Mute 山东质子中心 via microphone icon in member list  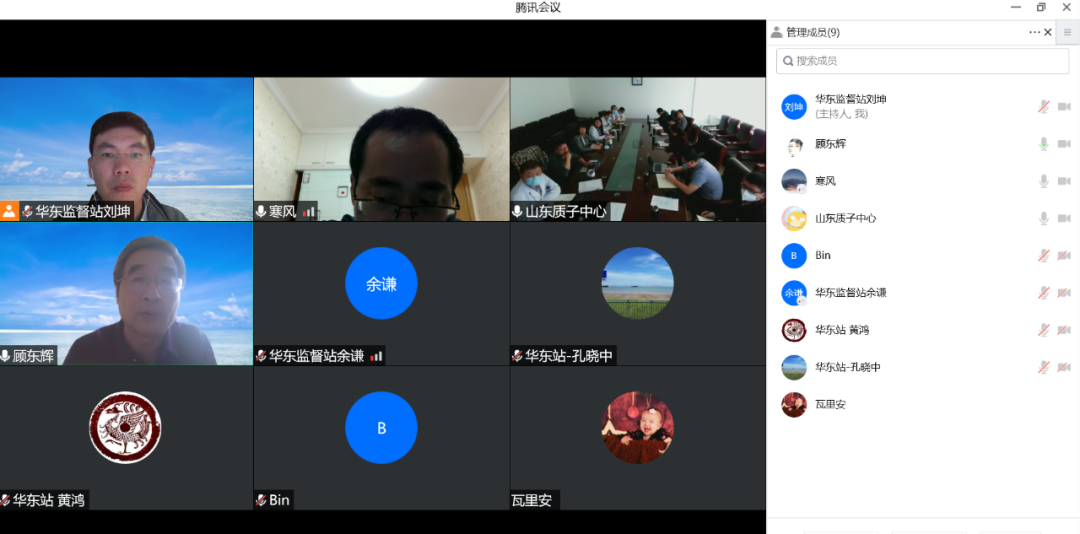click(x=1044, y=218)
